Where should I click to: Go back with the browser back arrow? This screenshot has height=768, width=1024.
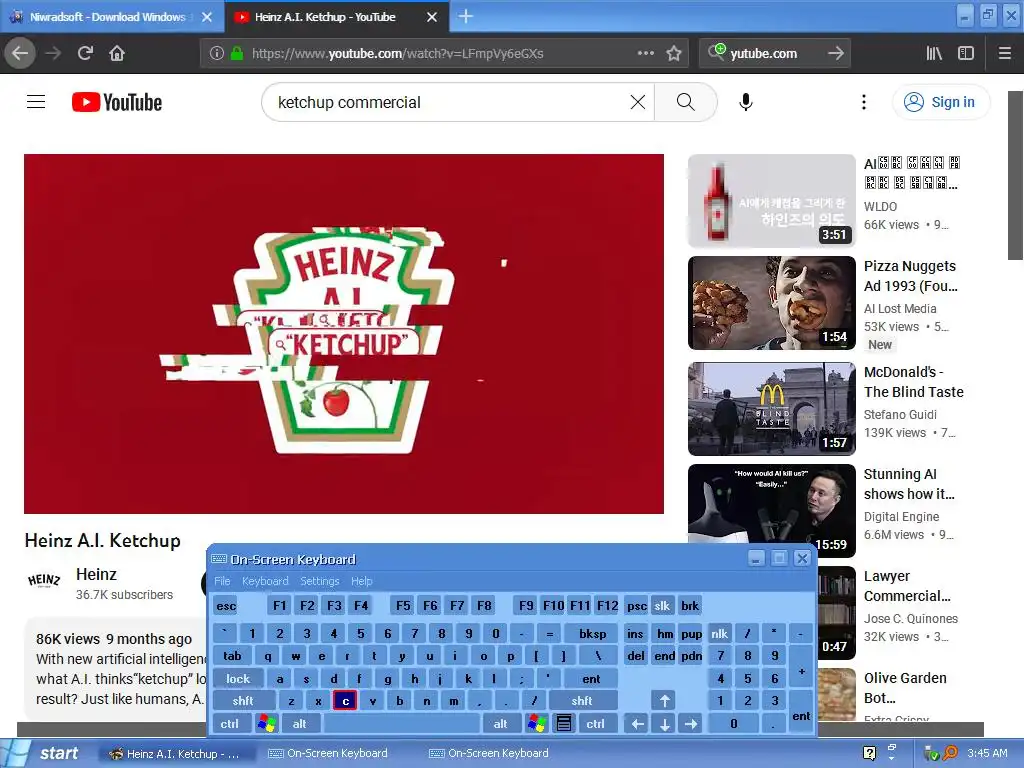click(x=20, y=54)
